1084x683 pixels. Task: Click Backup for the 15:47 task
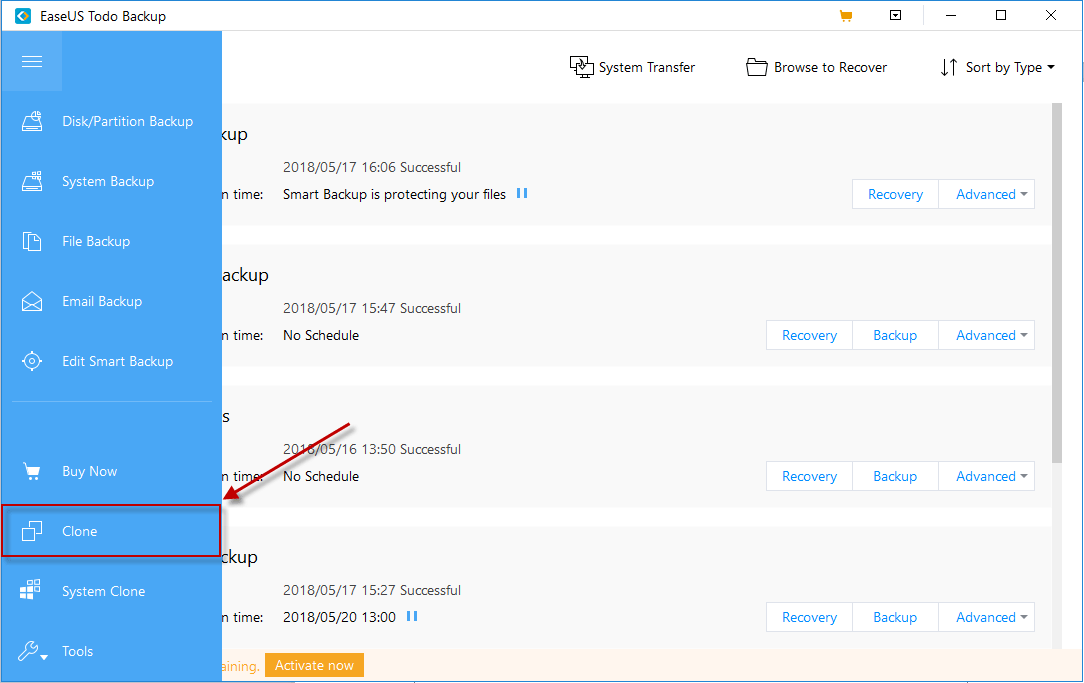point(895,335)
